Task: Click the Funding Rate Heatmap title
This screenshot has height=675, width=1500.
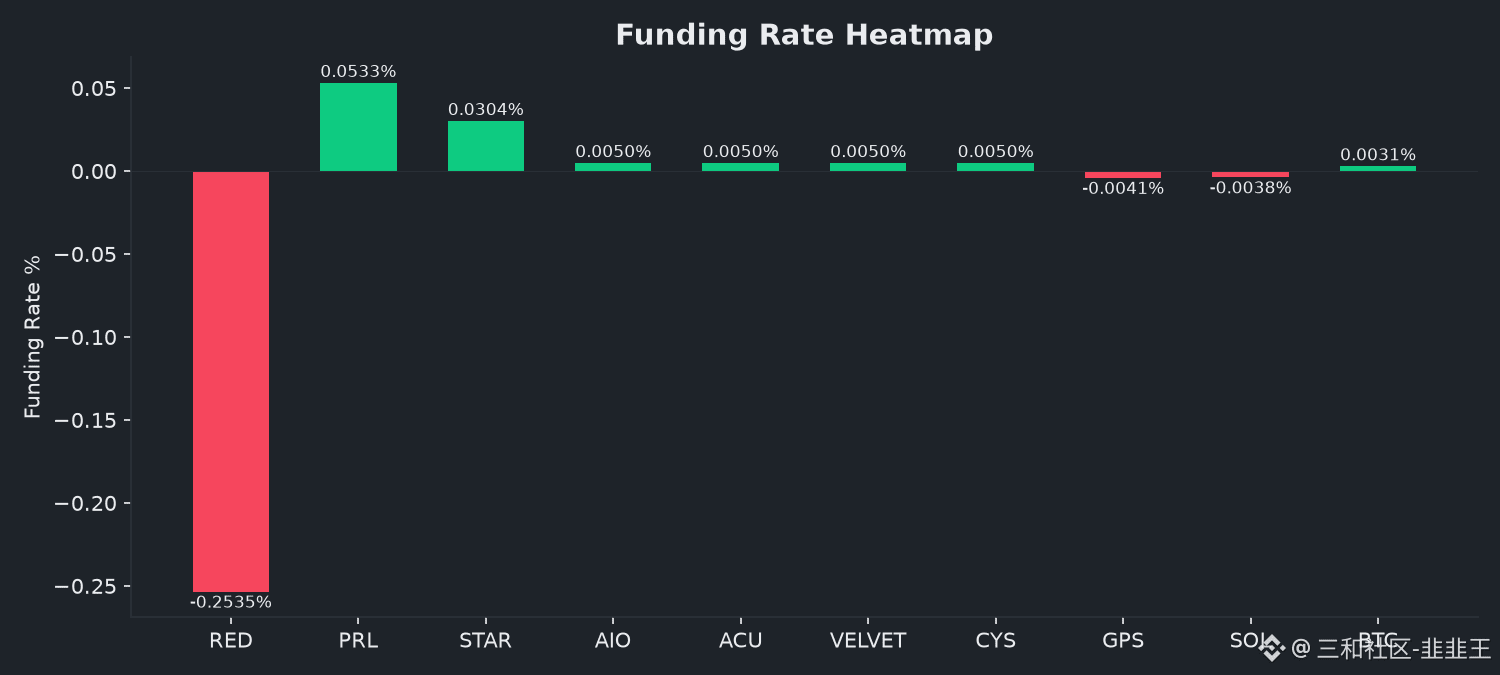Action: tap(804, 35)
